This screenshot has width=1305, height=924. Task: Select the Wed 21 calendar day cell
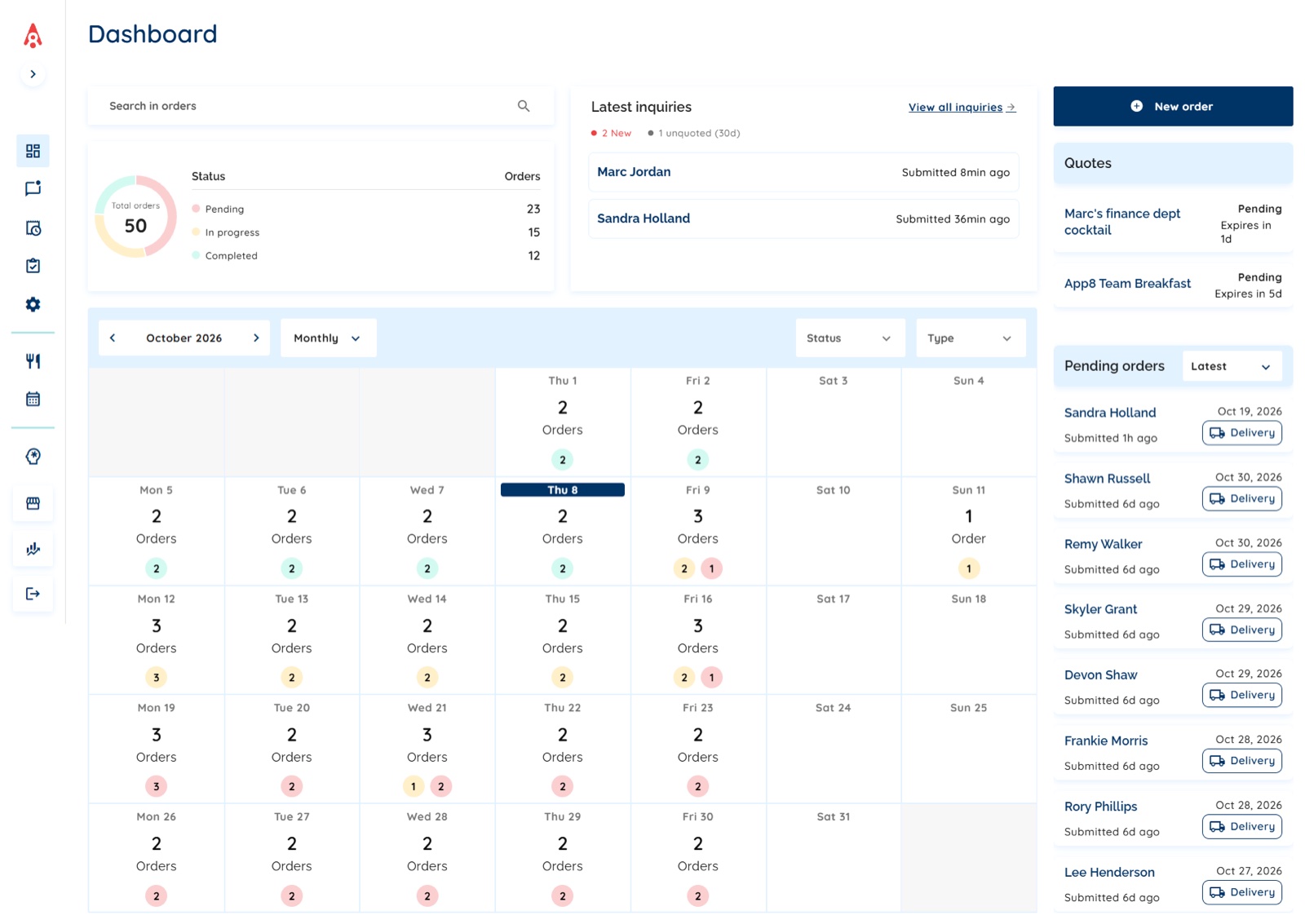(x=427, y=749)
